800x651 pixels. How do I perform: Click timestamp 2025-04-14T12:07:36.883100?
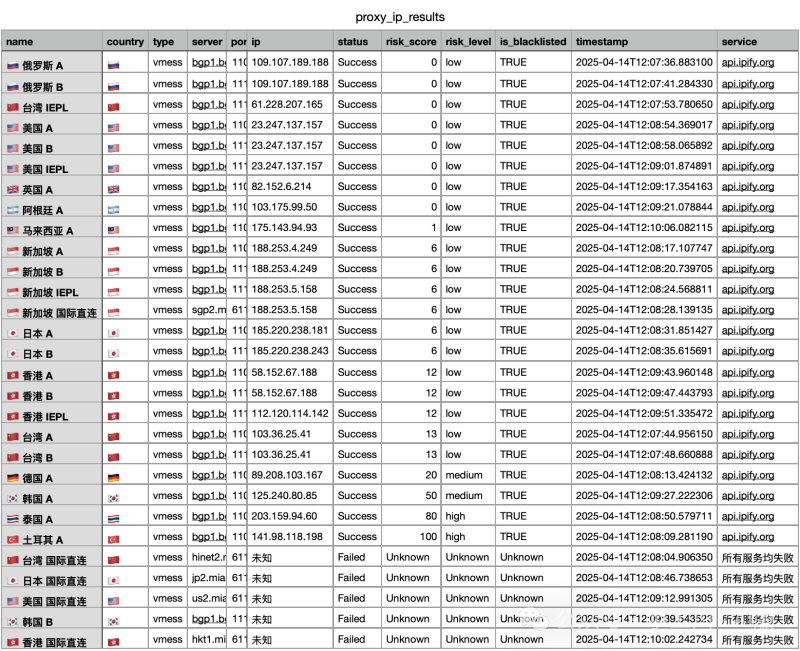(644, 62)
